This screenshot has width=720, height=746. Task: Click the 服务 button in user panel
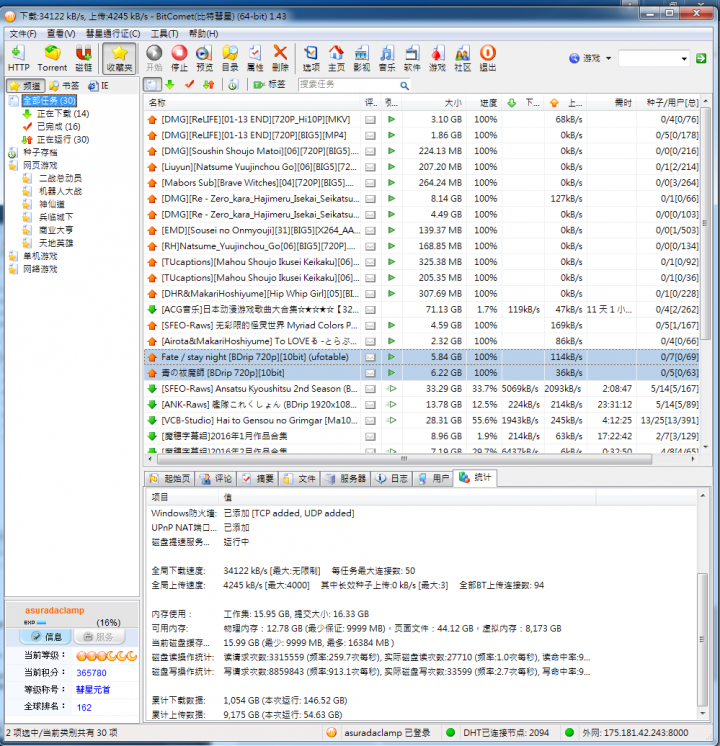(x=99, y=637)
